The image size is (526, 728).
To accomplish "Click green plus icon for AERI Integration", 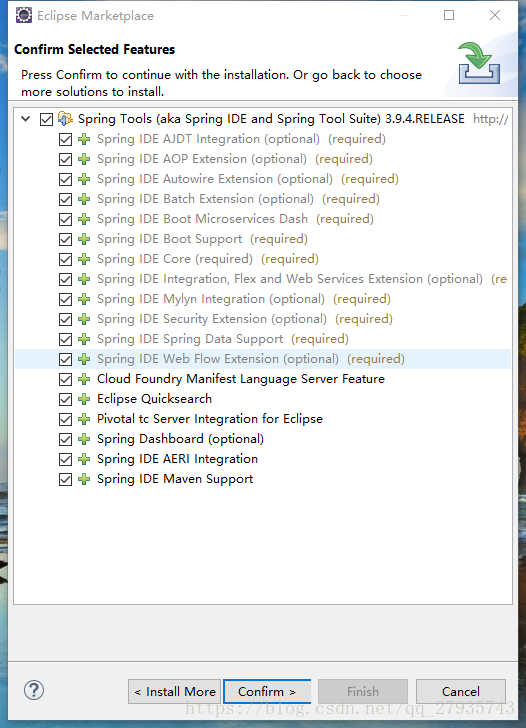I will (x=84, y=459).
